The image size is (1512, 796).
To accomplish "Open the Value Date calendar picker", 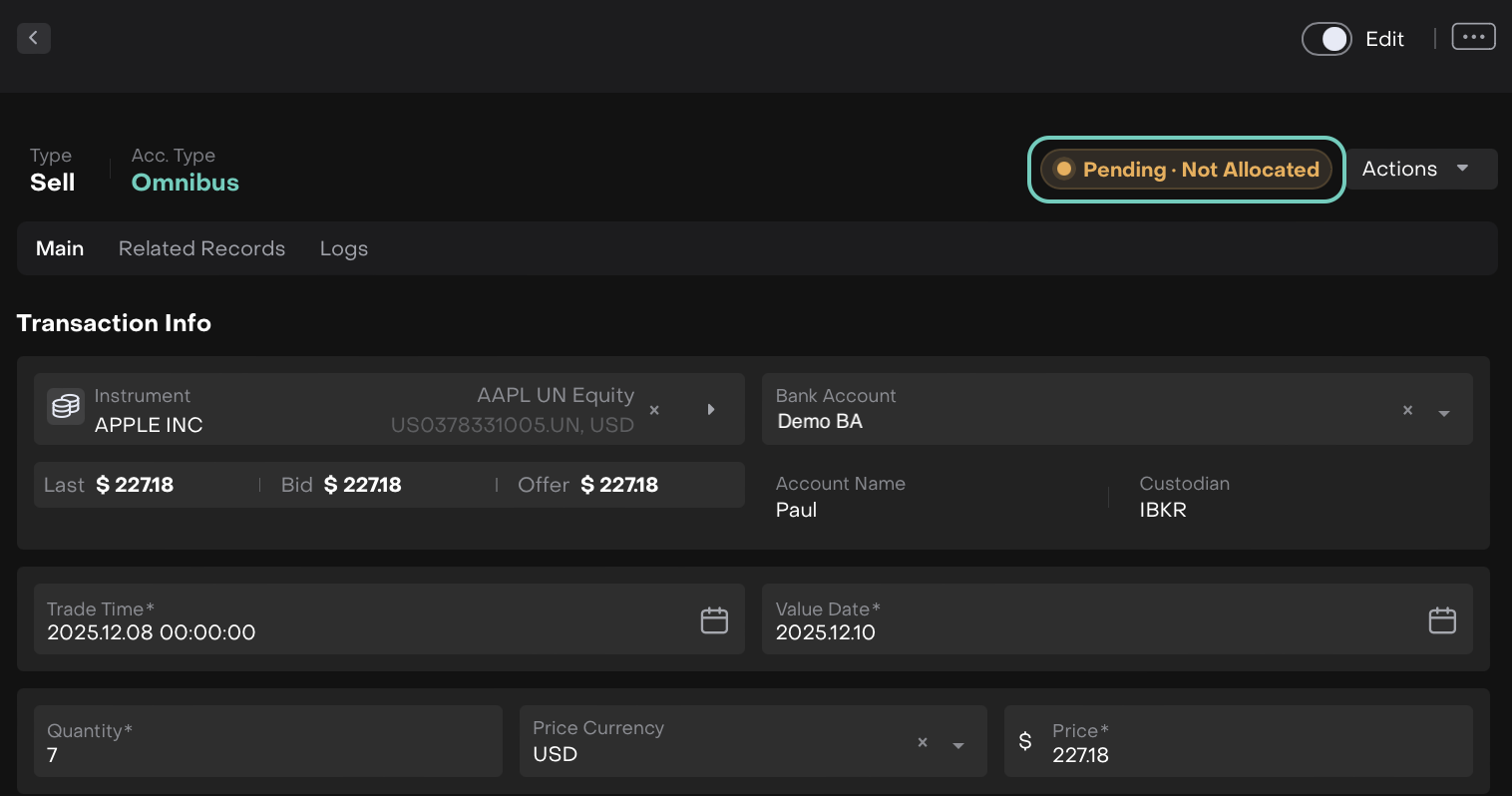I will click(x=1442, y=620).
